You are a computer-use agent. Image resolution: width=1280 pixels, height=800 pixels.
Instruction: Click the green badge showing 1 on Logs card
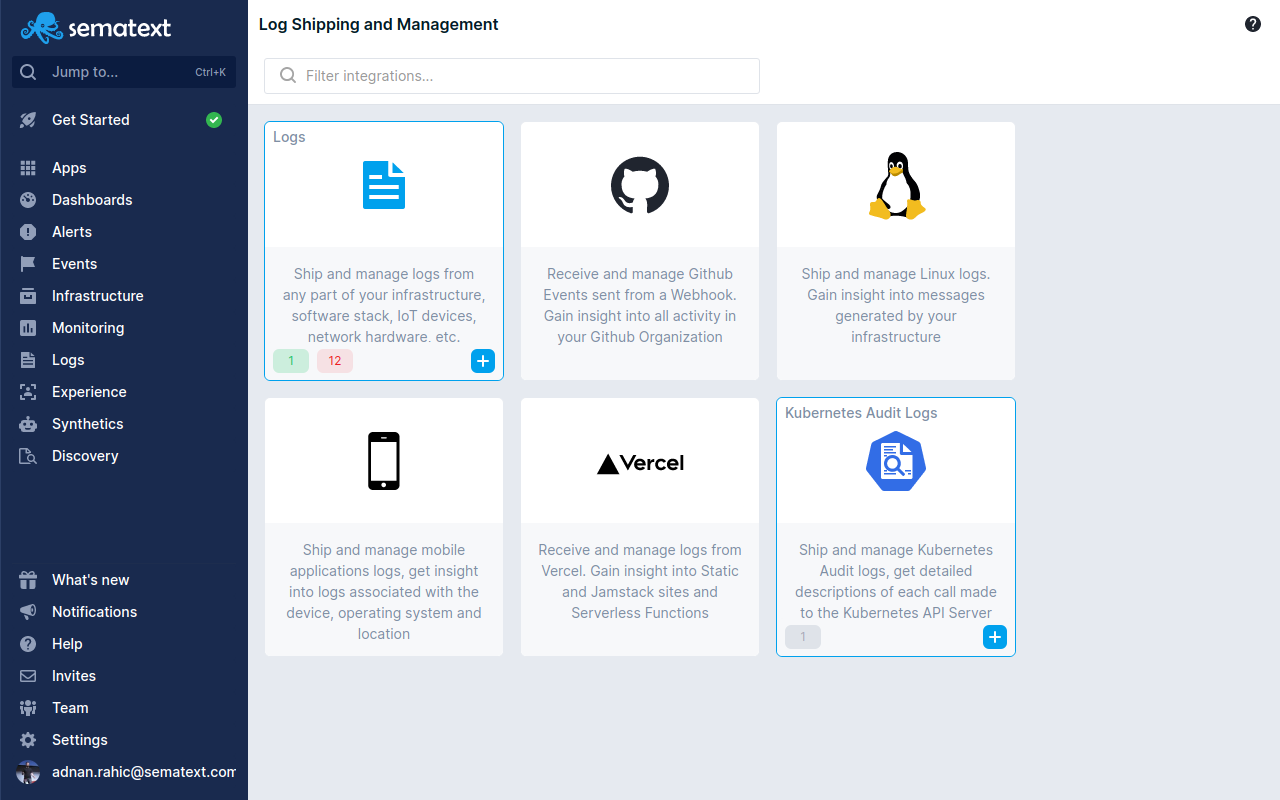pos(291,361)
